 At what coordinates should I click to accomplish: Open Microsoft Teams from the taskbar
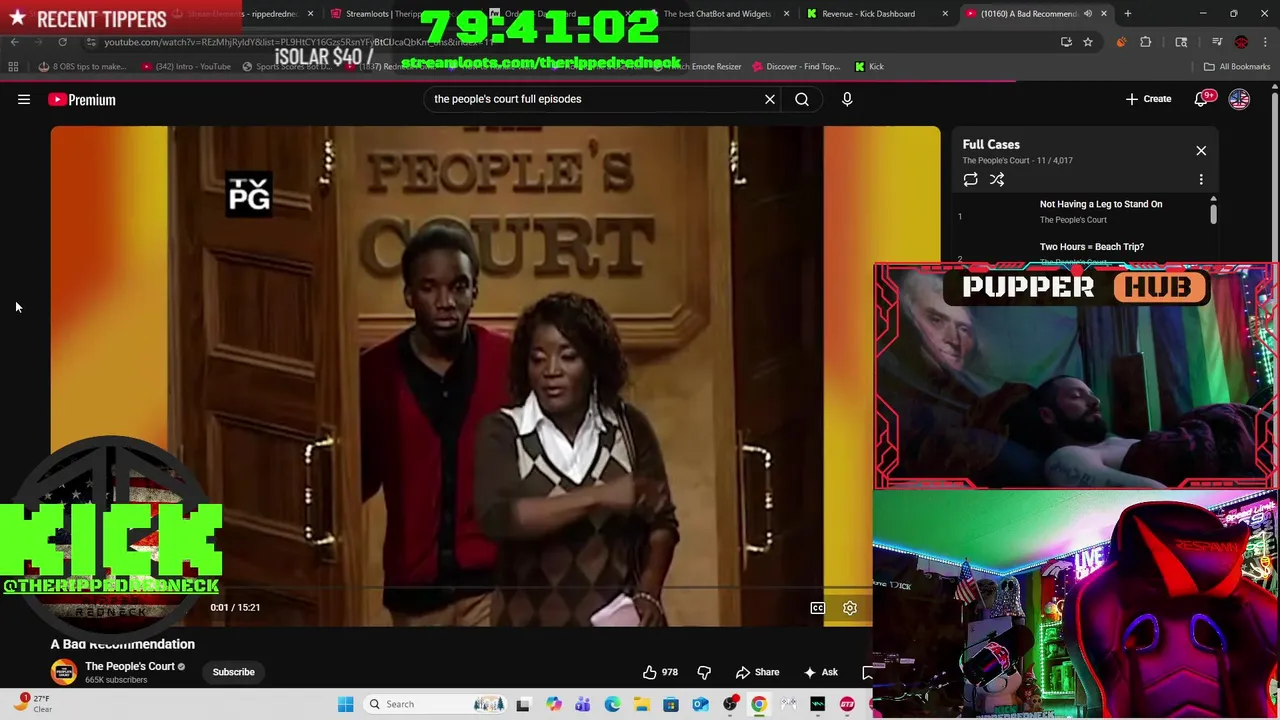click(x=582, y=704)
